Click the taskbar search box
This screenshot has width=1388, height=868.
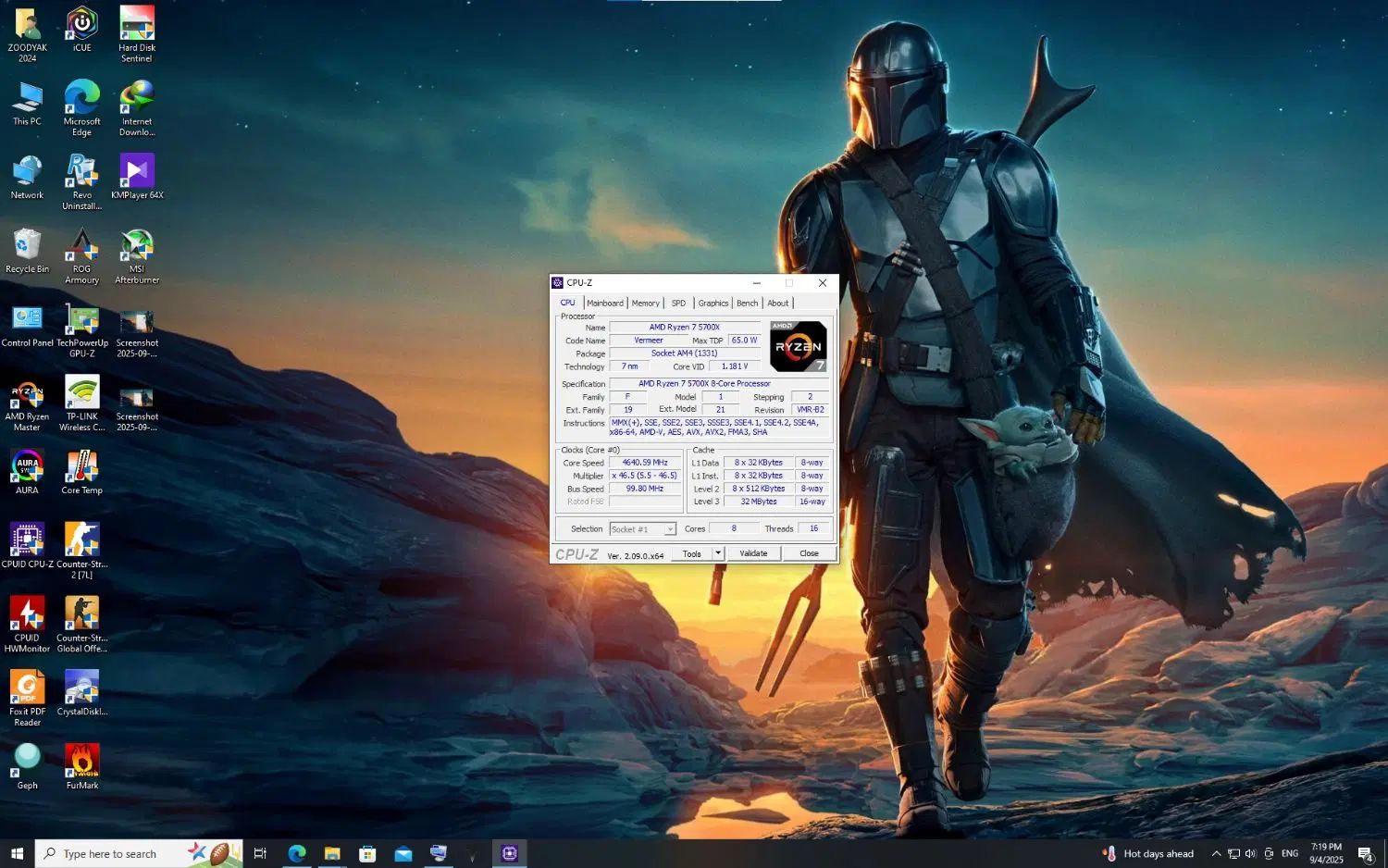(x=139, y=853)
